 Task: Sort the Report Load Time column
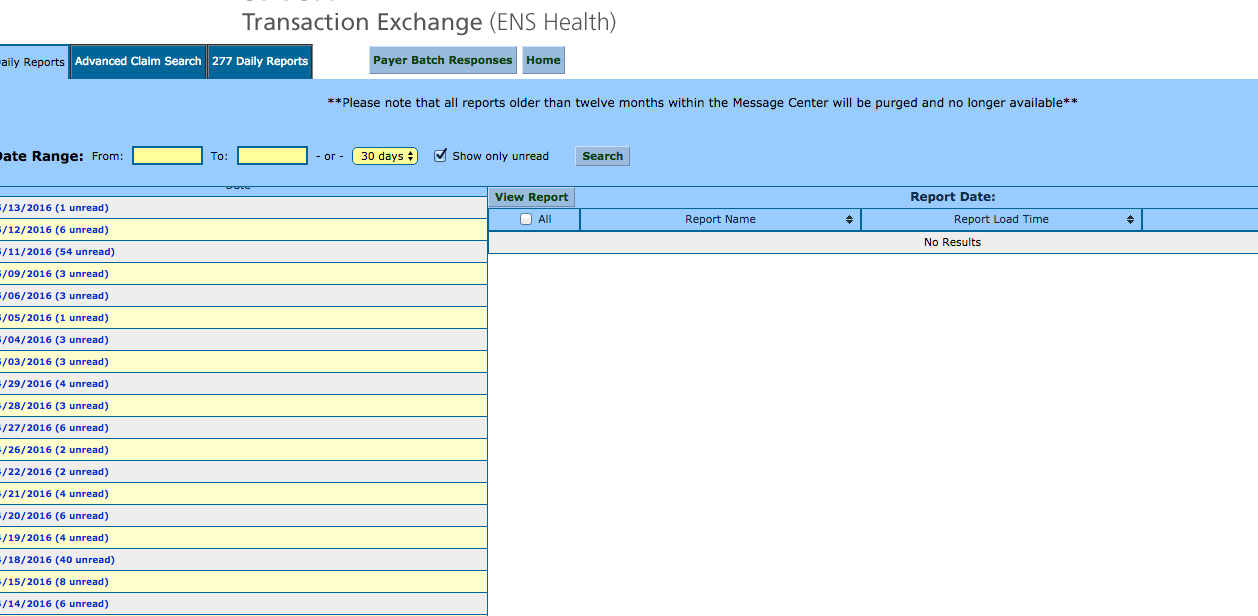click(999, 219)
